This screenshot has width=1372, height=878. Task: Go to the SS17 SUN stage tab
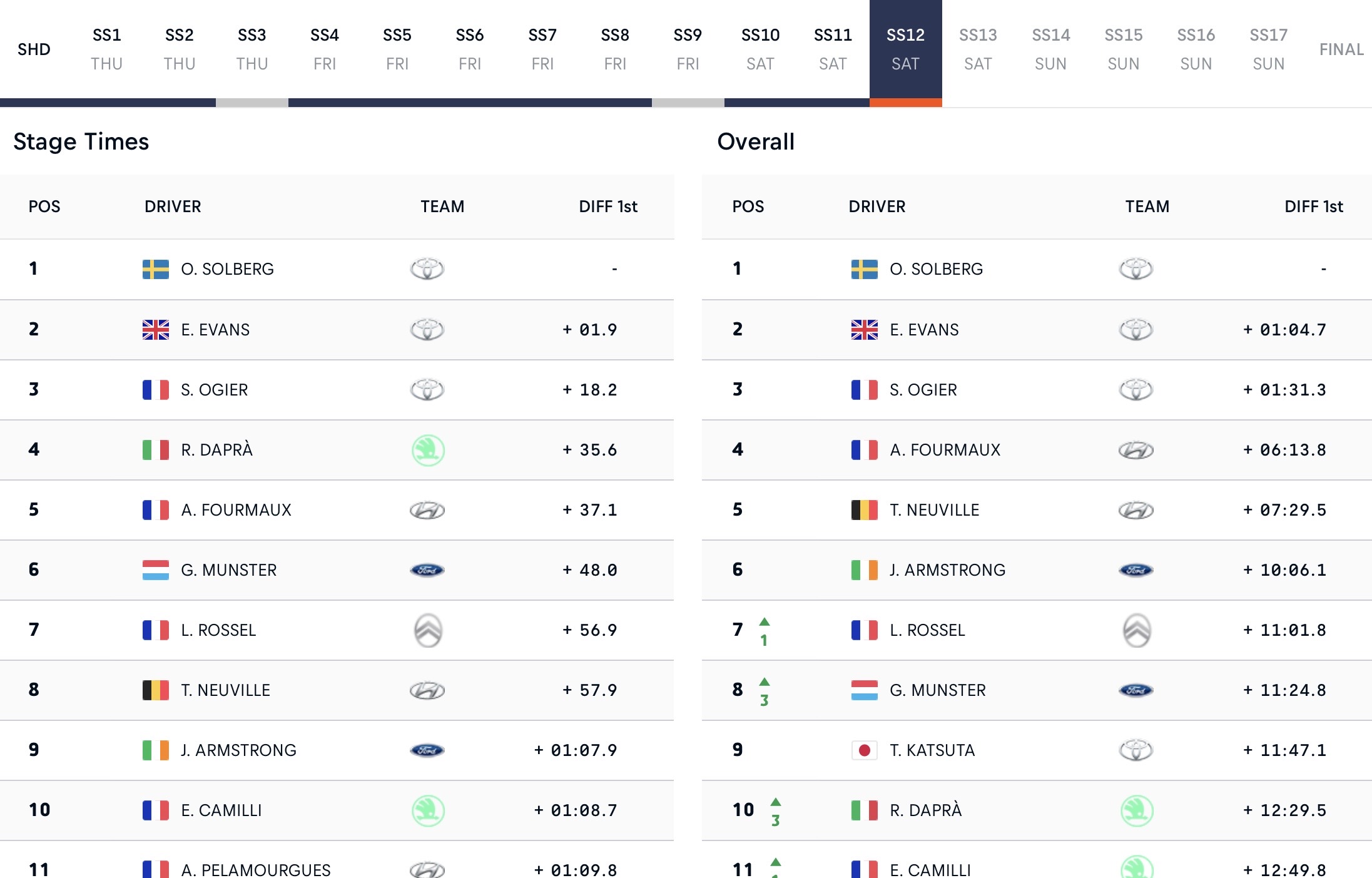(x=1268, y=49)
